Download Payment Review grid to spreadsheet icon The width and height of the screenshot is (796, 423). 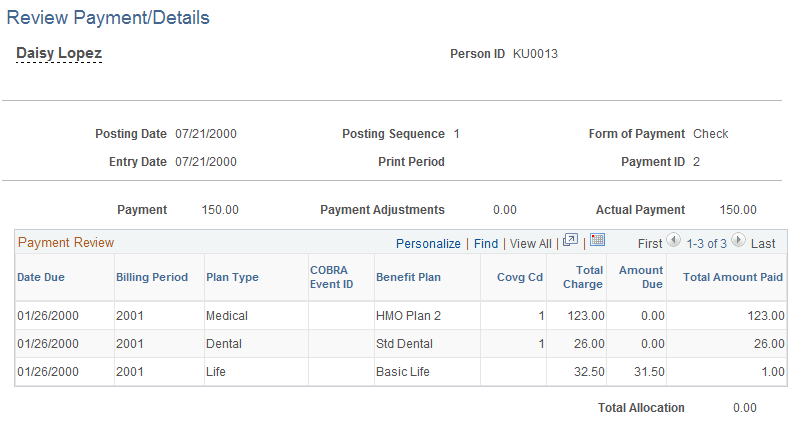tap(598, 240)
